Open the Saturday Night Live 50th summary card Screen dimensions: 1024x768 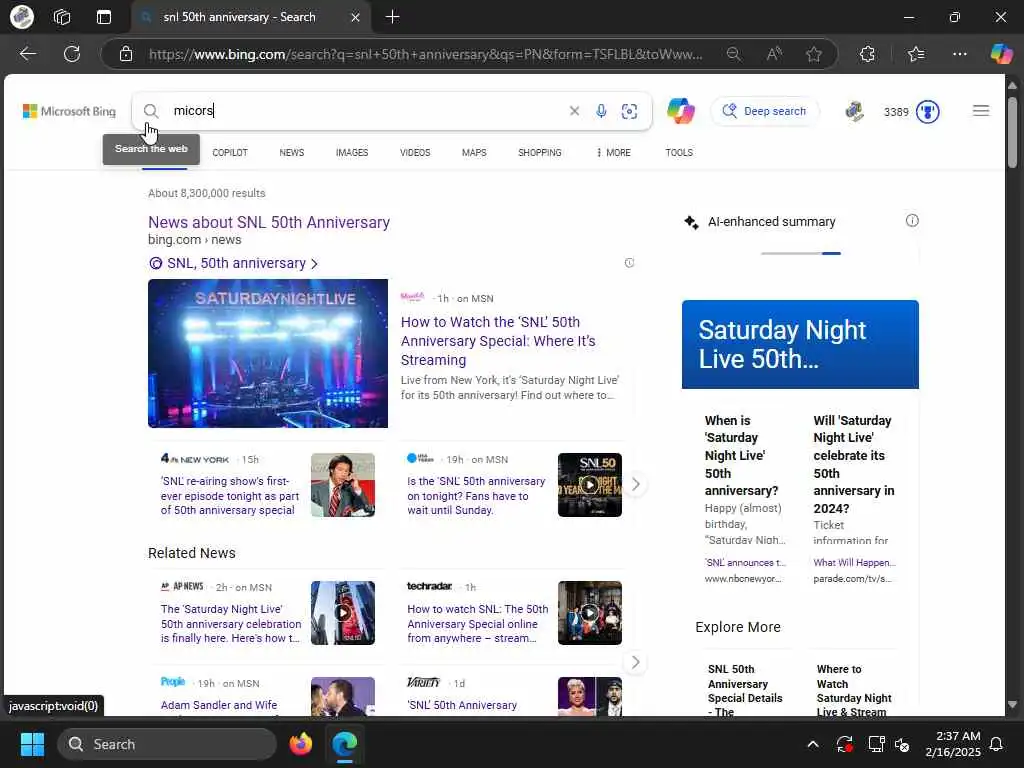click(800, 344)
